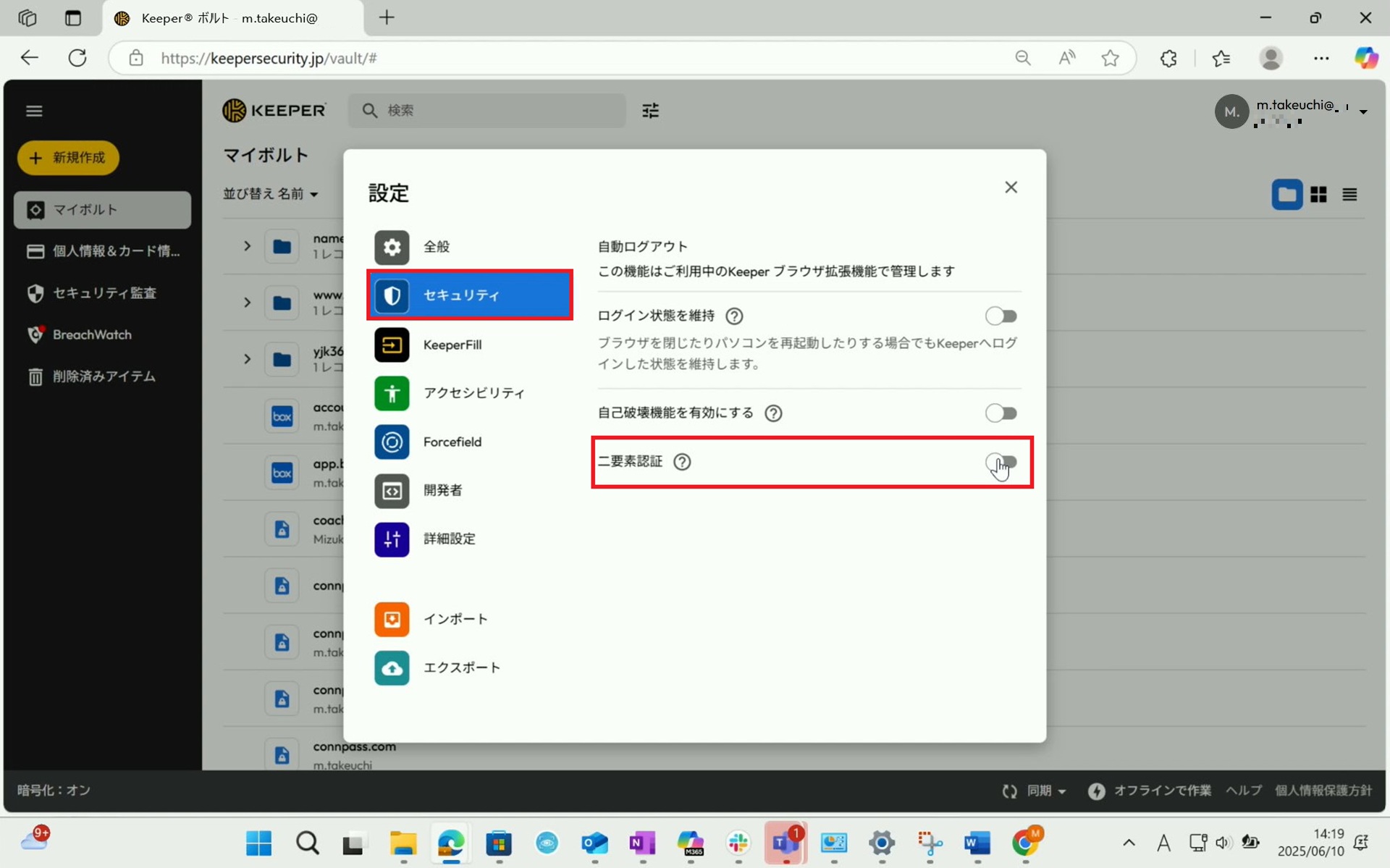
Task: Switch to grid view layout icon
Action: [1318, 194]
